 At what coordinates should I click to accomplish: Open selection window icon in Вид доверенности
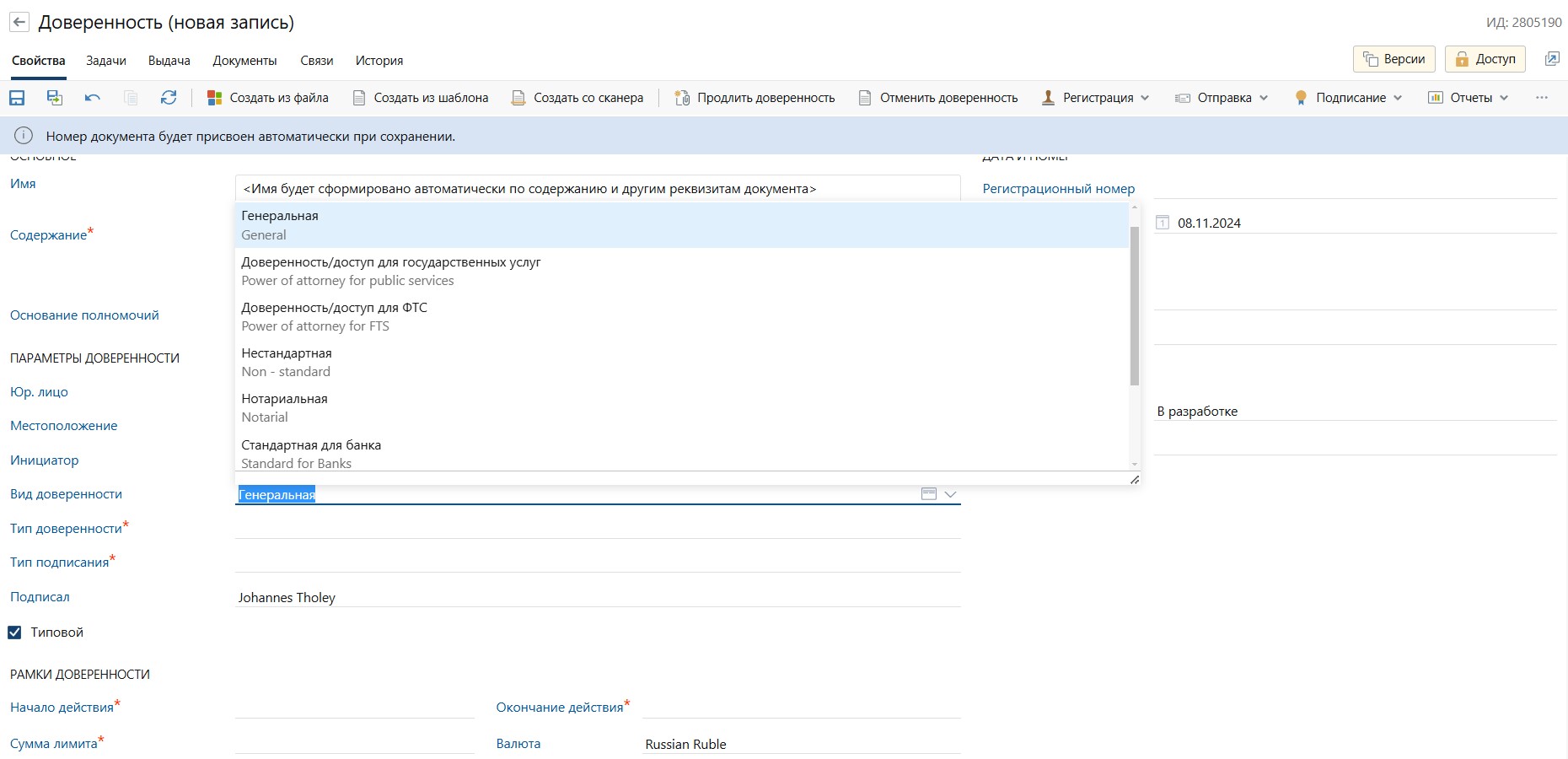click(928, 494)
